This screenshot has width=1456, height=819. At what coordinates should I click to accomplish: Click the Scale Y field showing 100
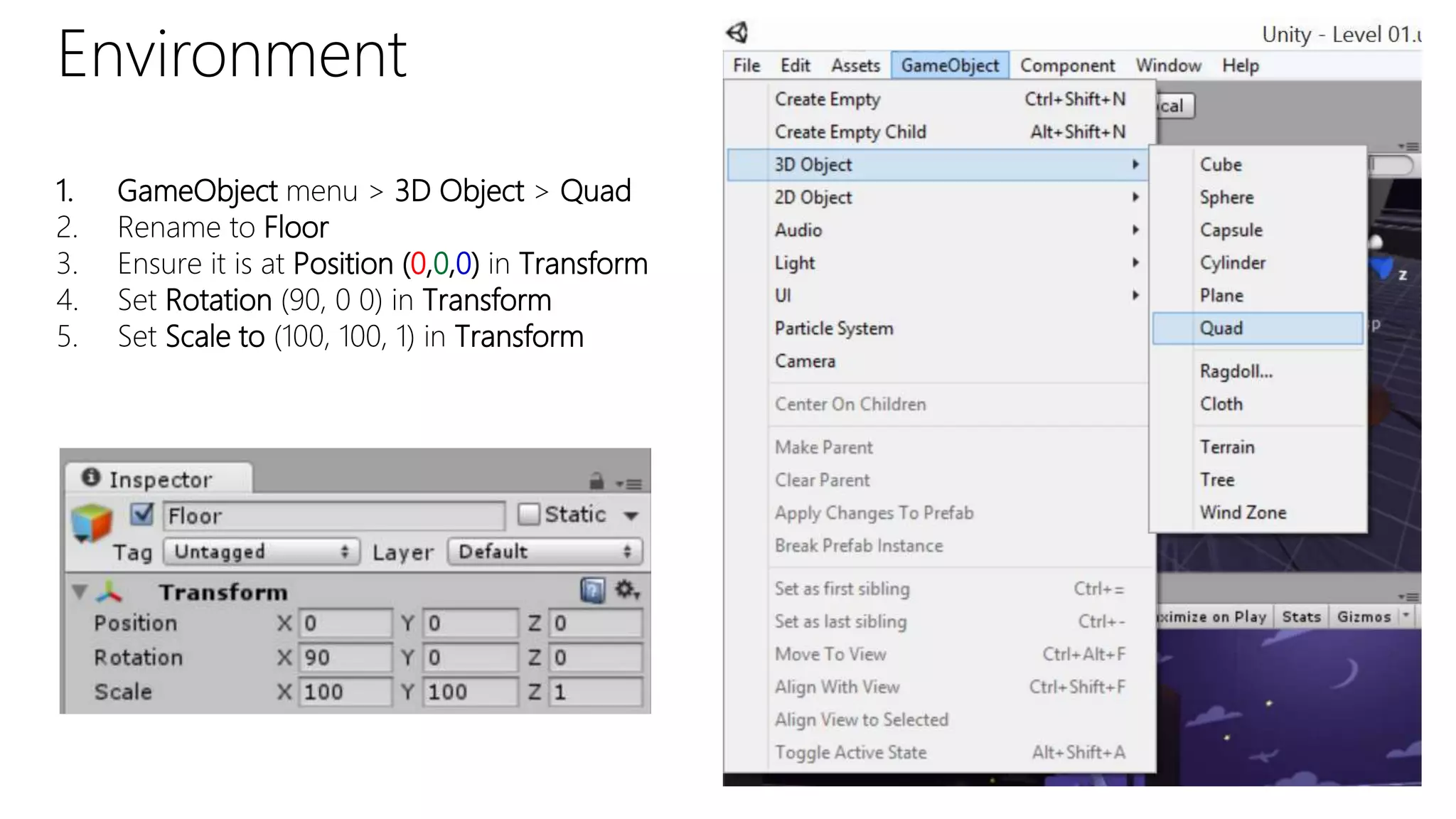click(470, 691)
